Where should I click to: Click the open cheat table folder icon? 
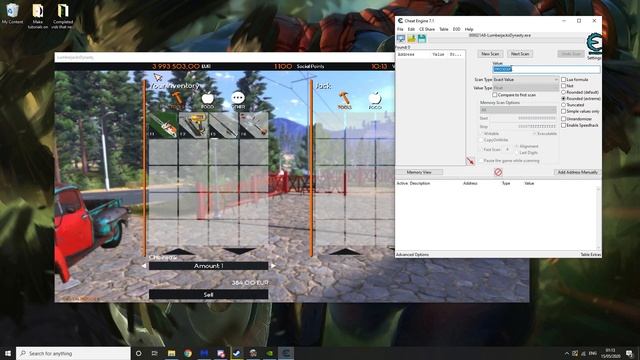tap(411, 38)
